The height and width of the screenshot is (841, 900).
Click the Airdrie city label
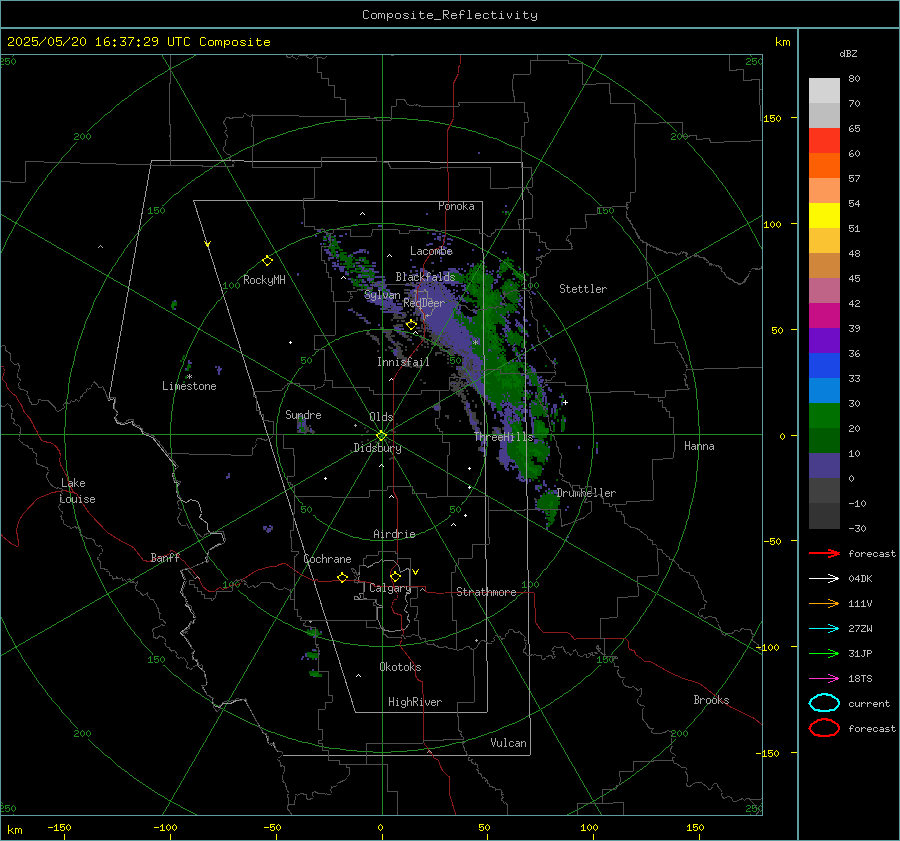tap(394, 534)
